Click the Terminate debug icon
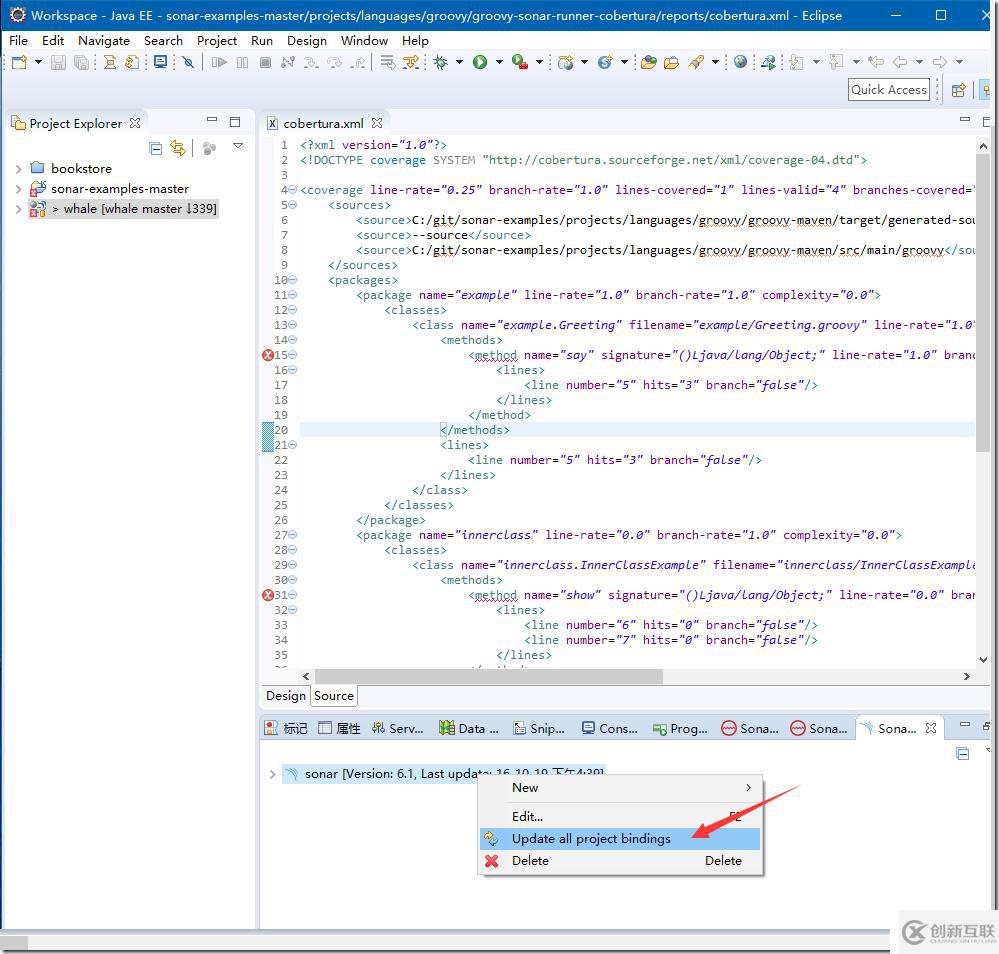 pyautogui.click(x=266, y=62)
